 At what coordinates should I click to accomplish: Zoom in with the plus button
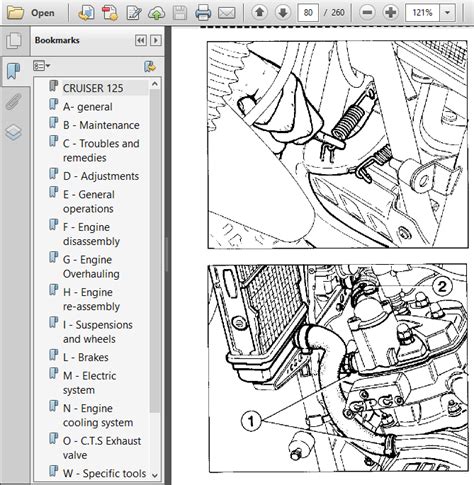pyautogui.click(x=390, y=13)
